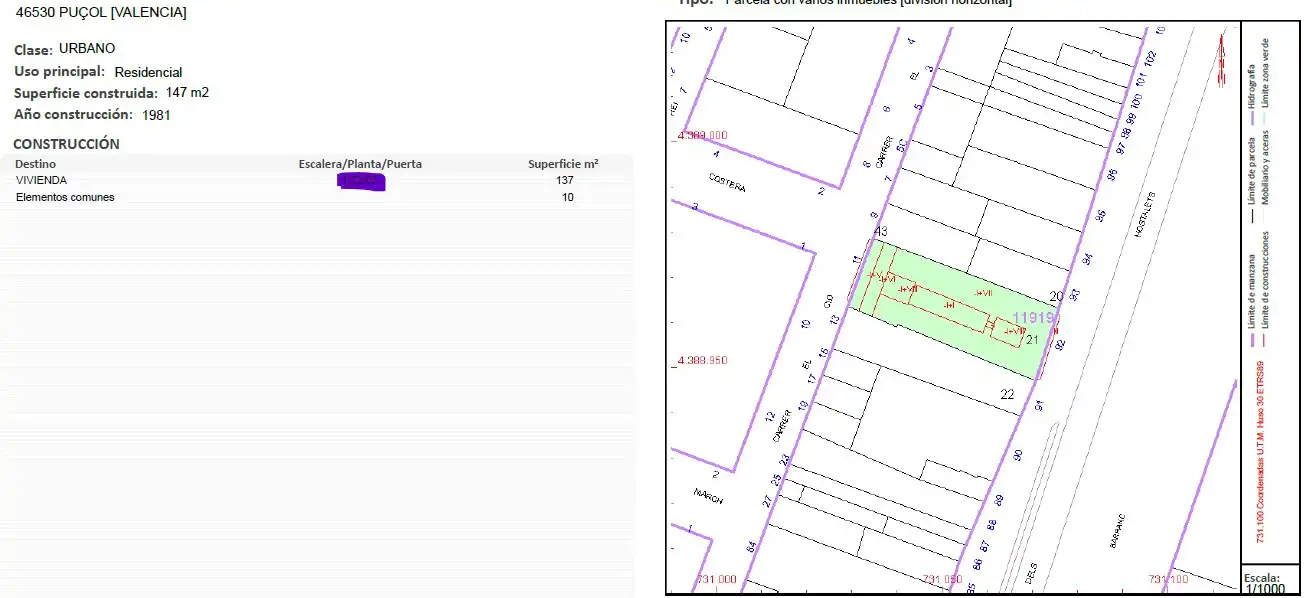
Task: Select the 'Elementos comunes' row label
Action: click(x=65, y=197)
